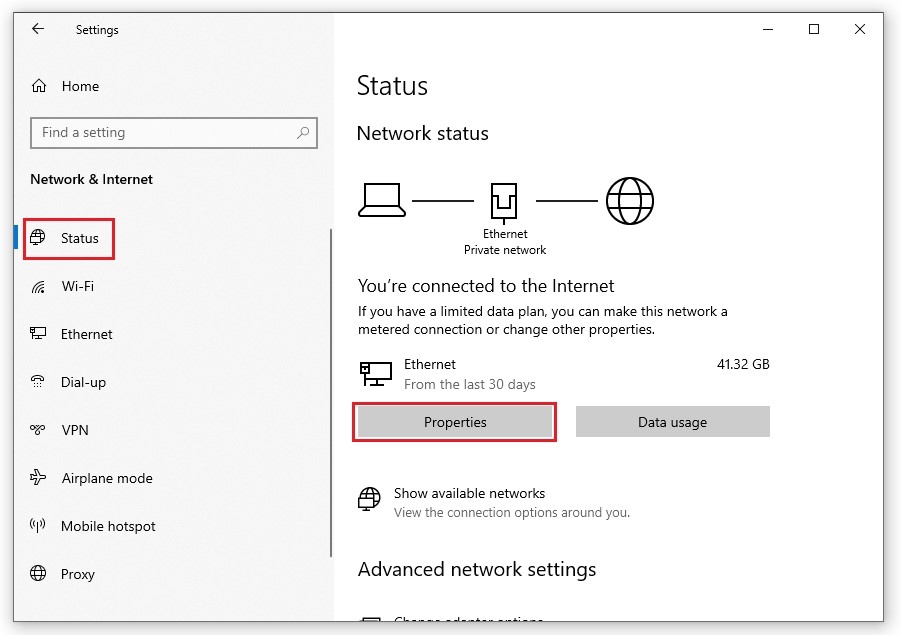This screenshot has height=635, width=901.
Task: Open the Data usage page
Action: (672, 422)
